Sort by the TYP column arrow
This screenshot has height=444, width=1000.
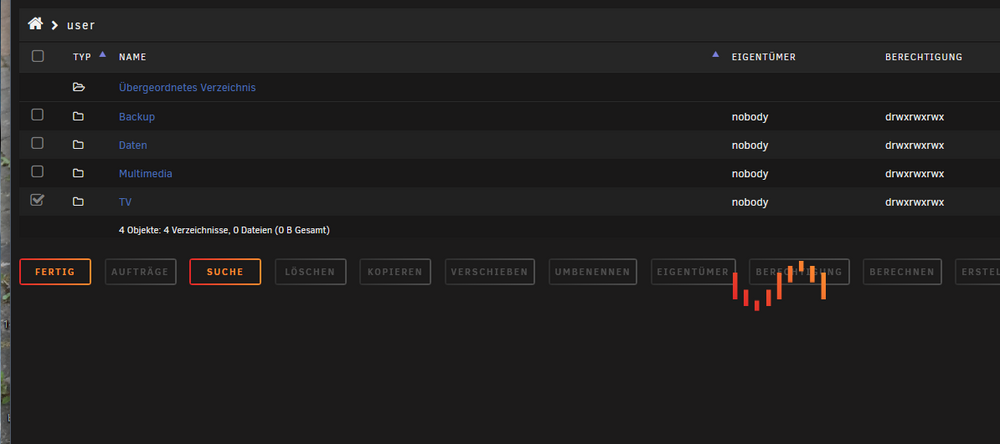[x=103, y=54]
